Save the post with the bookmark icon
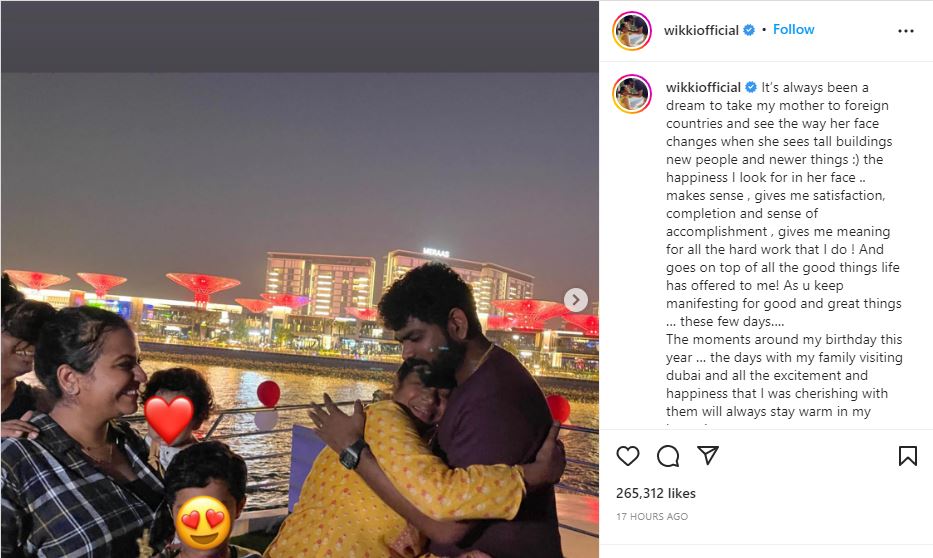Image resolution: width=933 pixels, height=558 pixels. tap(907, 456)
